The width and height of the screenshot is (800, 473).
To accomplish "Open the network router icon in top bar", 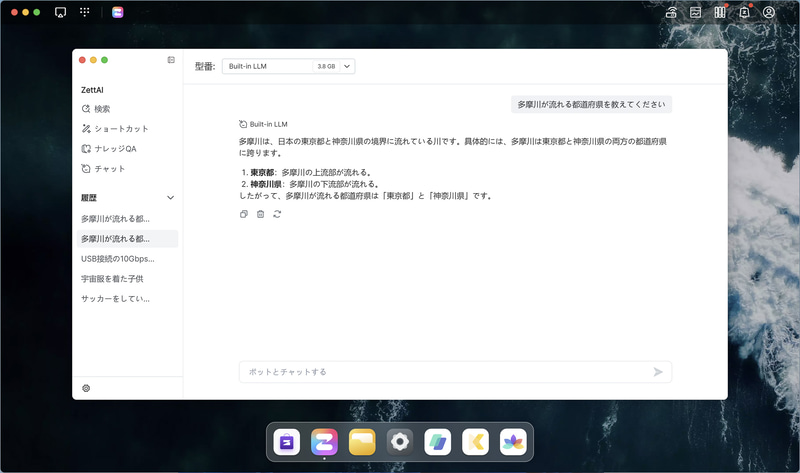I will (671, 12).
